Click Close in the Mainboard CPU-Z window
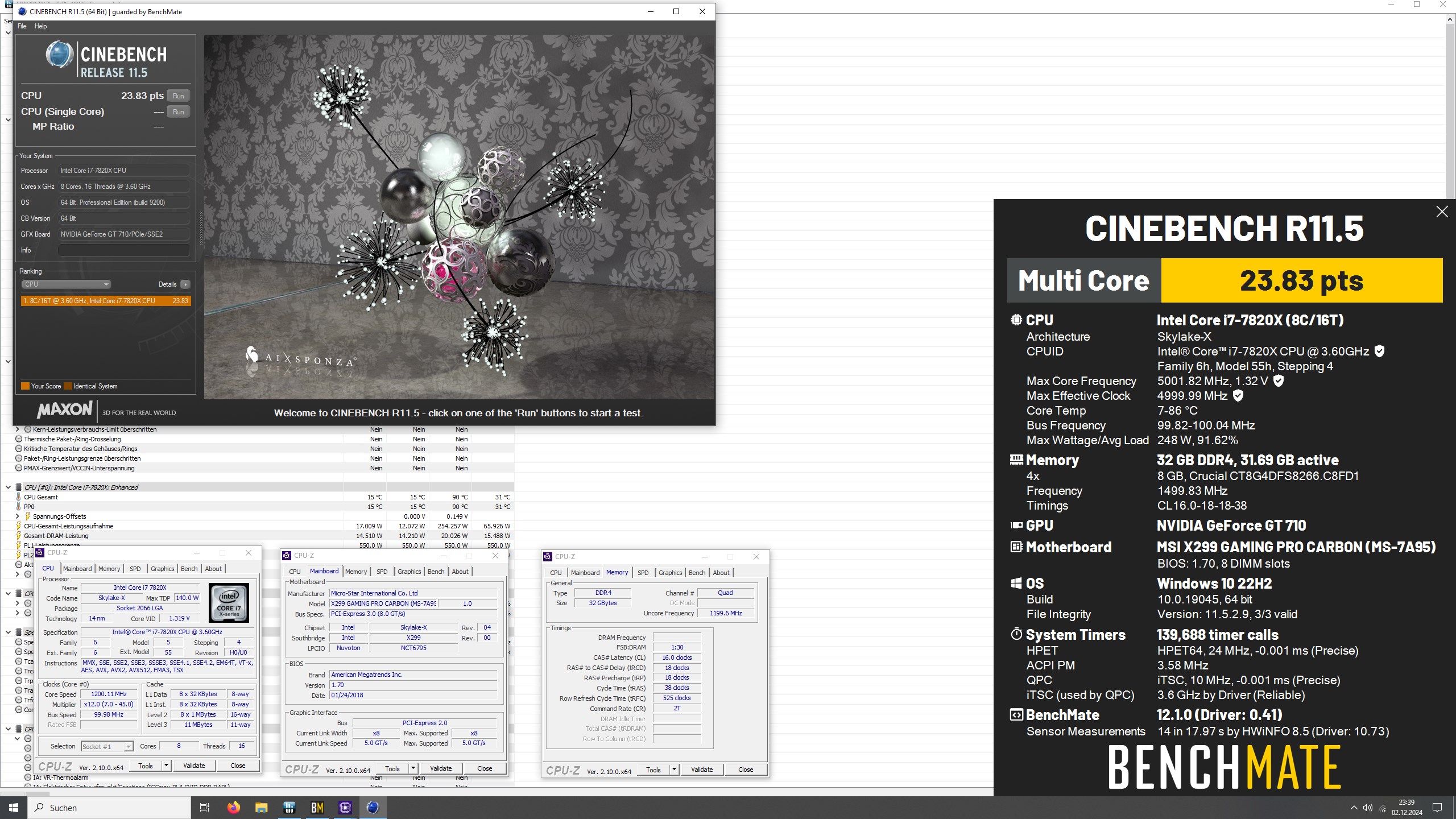This screenshot has width=1456, height=819. coord(485,768)
